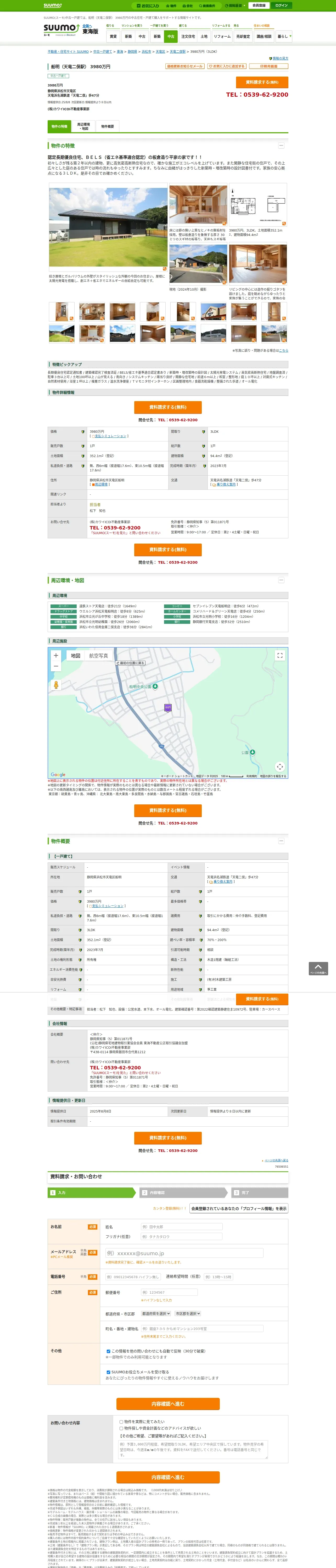The width and height of the screenshot is (336, 1568).
Task: Click 価格更新お知らせメール button
Action: [x=185, y=66]
